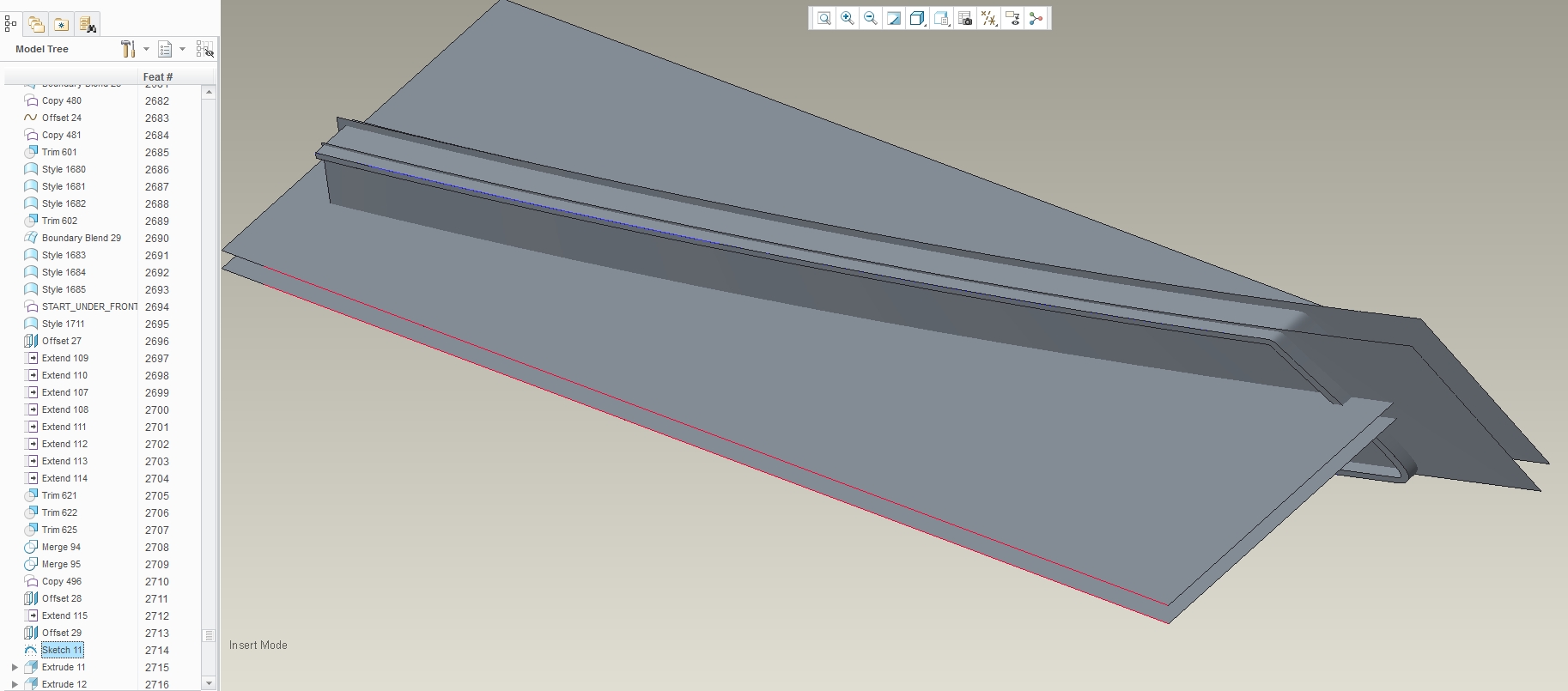This screenshot has width=1568, height=691.
Task: Click the model tree scrollbar thumb
Action: pos(209,635)
